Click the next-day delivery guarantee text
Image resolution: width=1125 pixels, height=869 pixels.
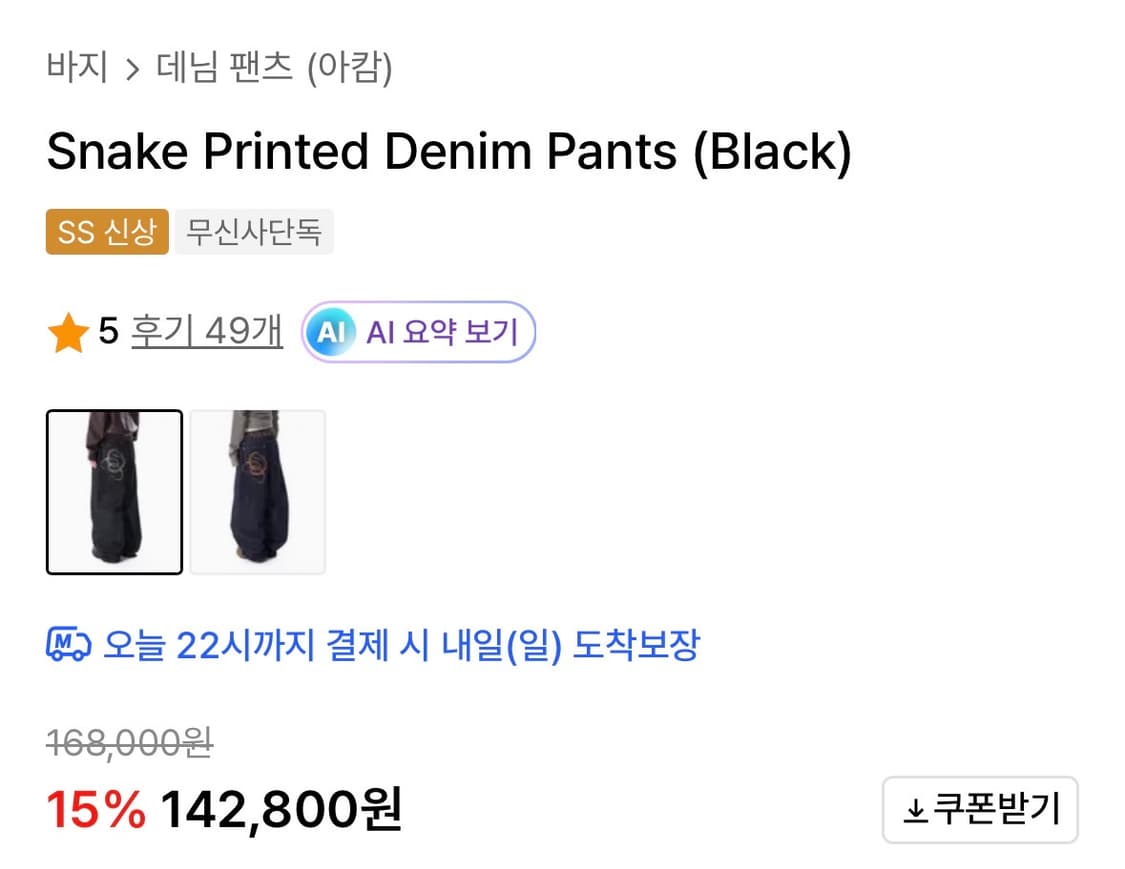point(400,645)
